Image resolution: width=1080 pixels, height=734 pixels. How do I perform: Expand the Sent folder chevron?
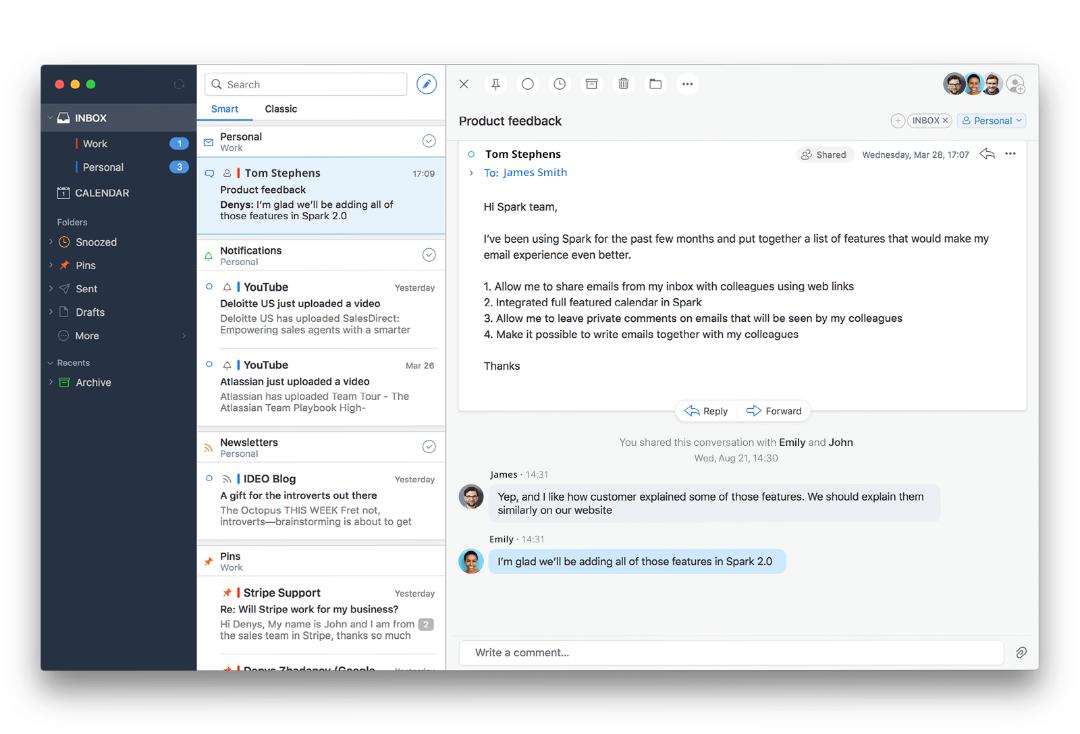click(50, 289)
